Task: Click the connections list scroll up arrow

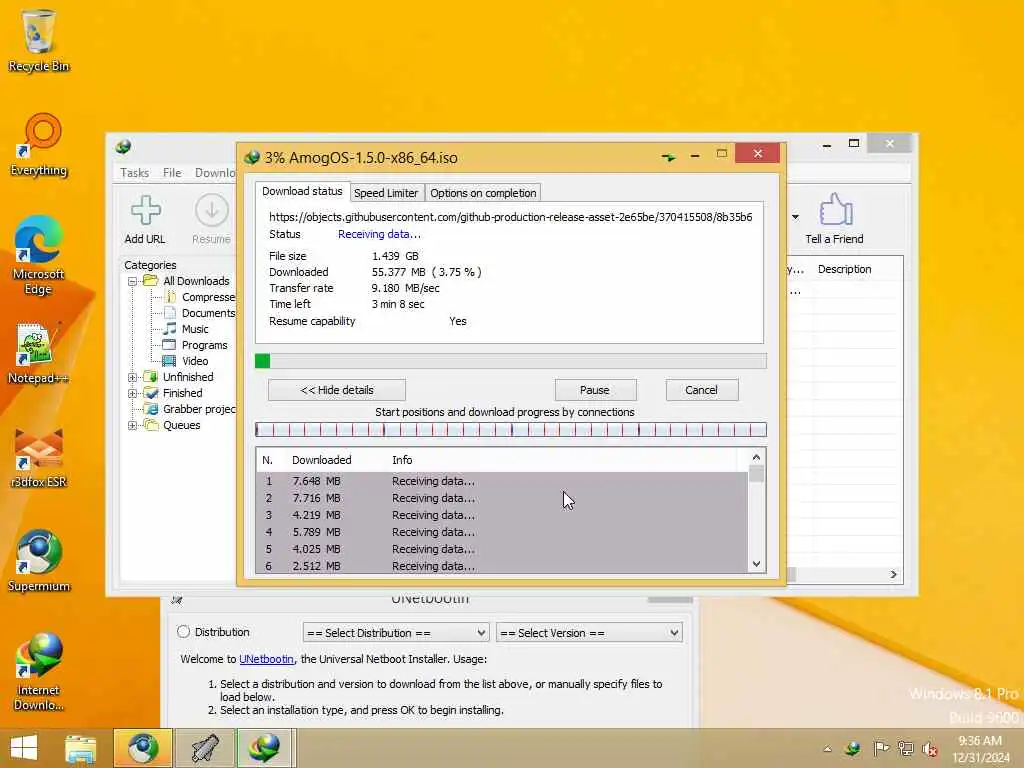Action: (x=756, y=457)
